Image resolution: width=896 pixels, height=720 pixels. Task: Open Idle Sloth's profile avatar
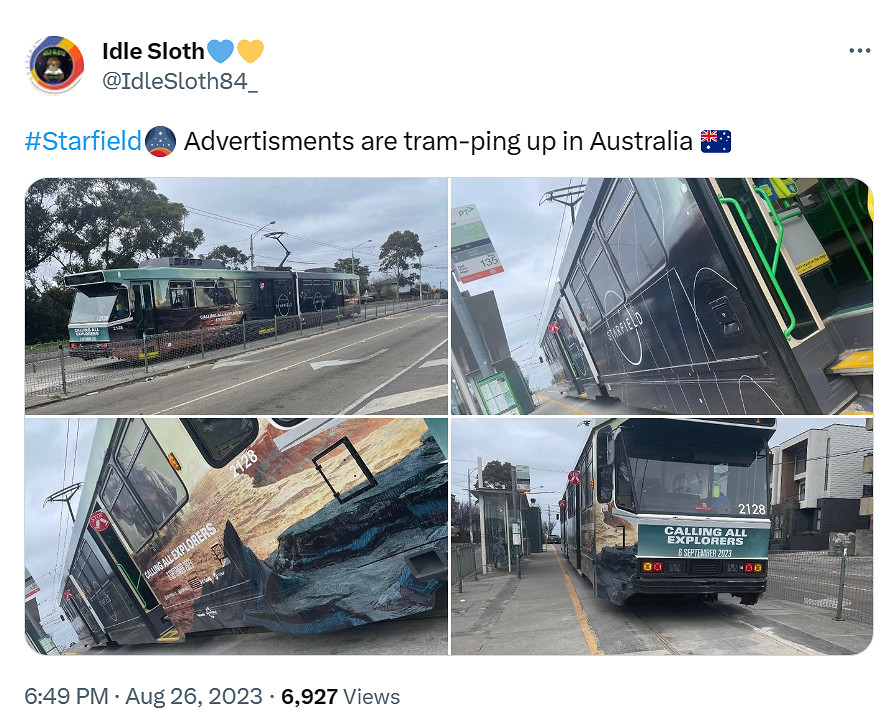[55, 65]
